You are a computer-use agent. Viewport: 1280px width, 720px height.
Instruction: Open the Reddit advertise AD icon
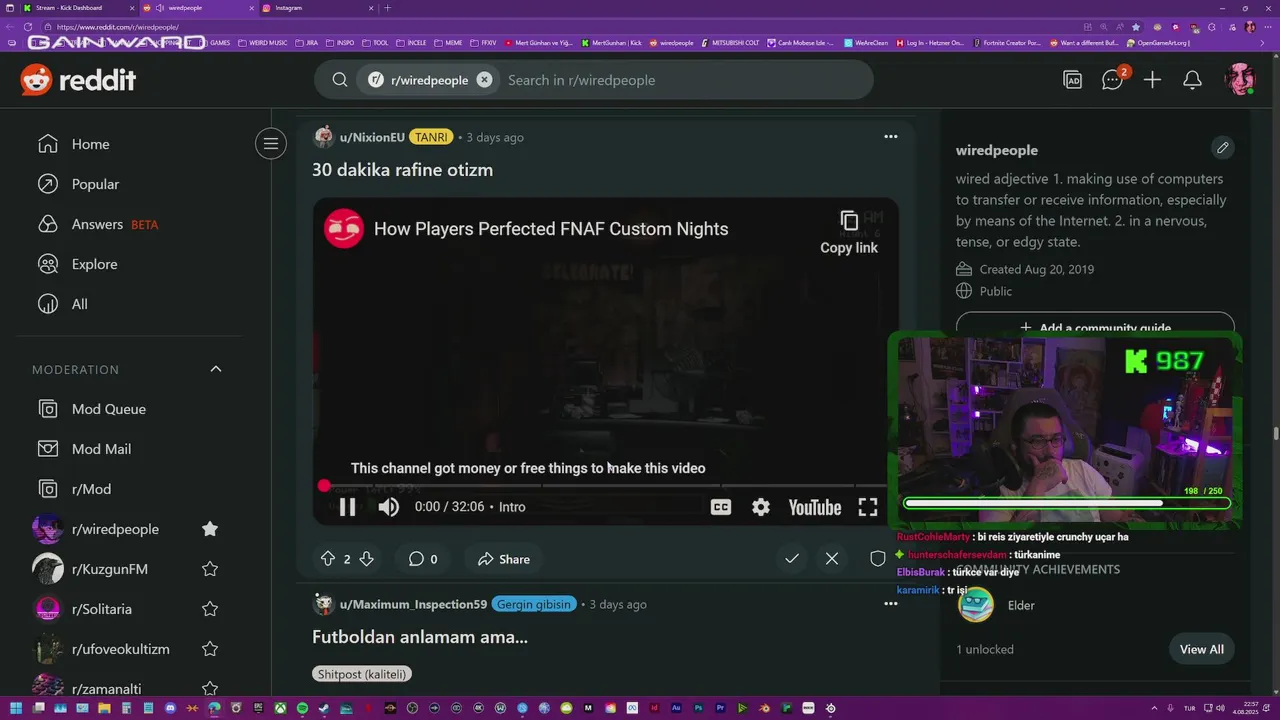(1073, 80)
